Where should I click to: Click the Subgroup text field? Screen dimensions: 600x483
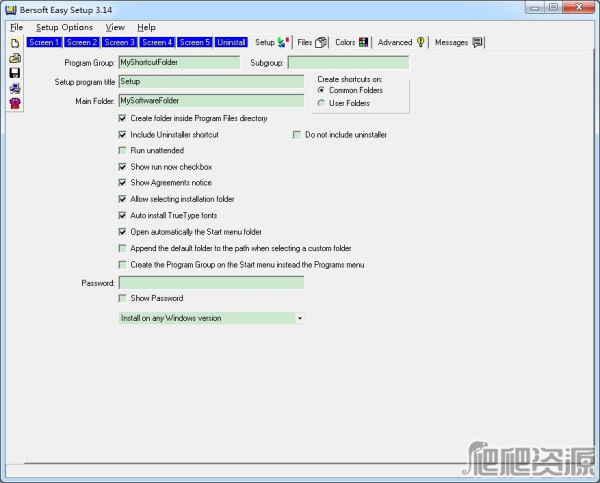(347, 62)
